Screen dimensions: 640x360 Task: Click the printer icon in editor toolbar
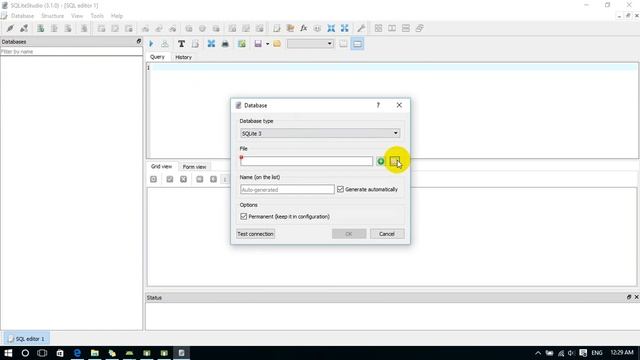click(x=225, y=44)
